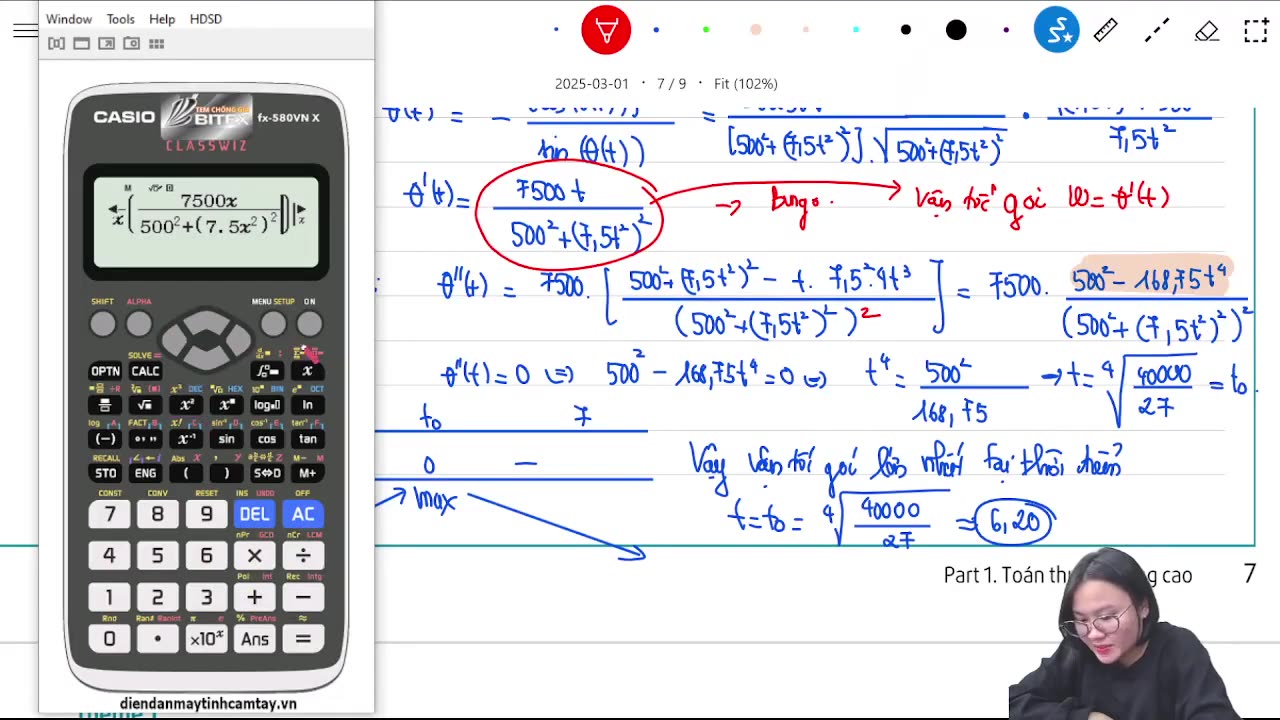Click the "Fit (102%)" zoom label

[746, 84]
